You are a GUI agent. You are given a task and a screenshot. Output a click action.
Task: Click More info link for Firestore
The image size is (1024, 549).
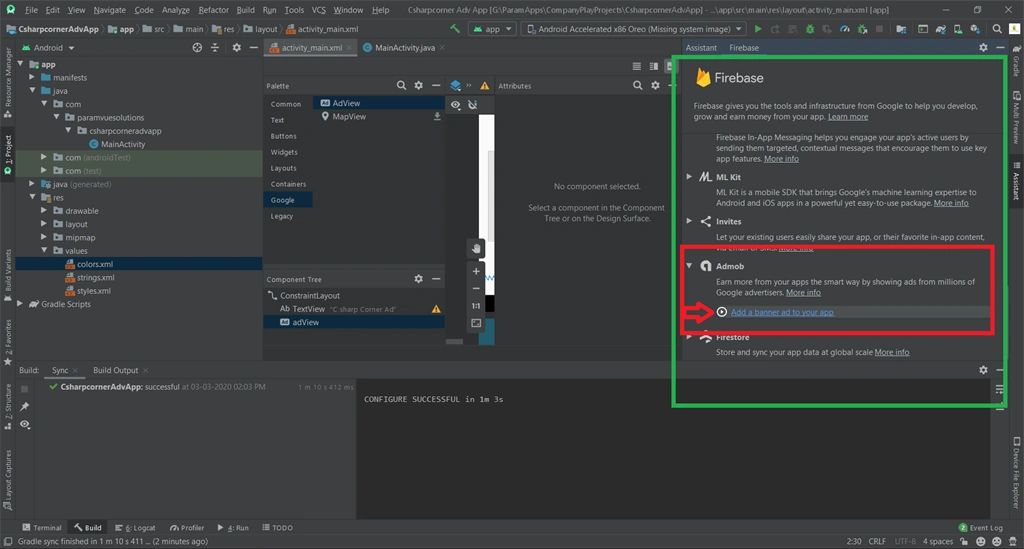(891, 352)
